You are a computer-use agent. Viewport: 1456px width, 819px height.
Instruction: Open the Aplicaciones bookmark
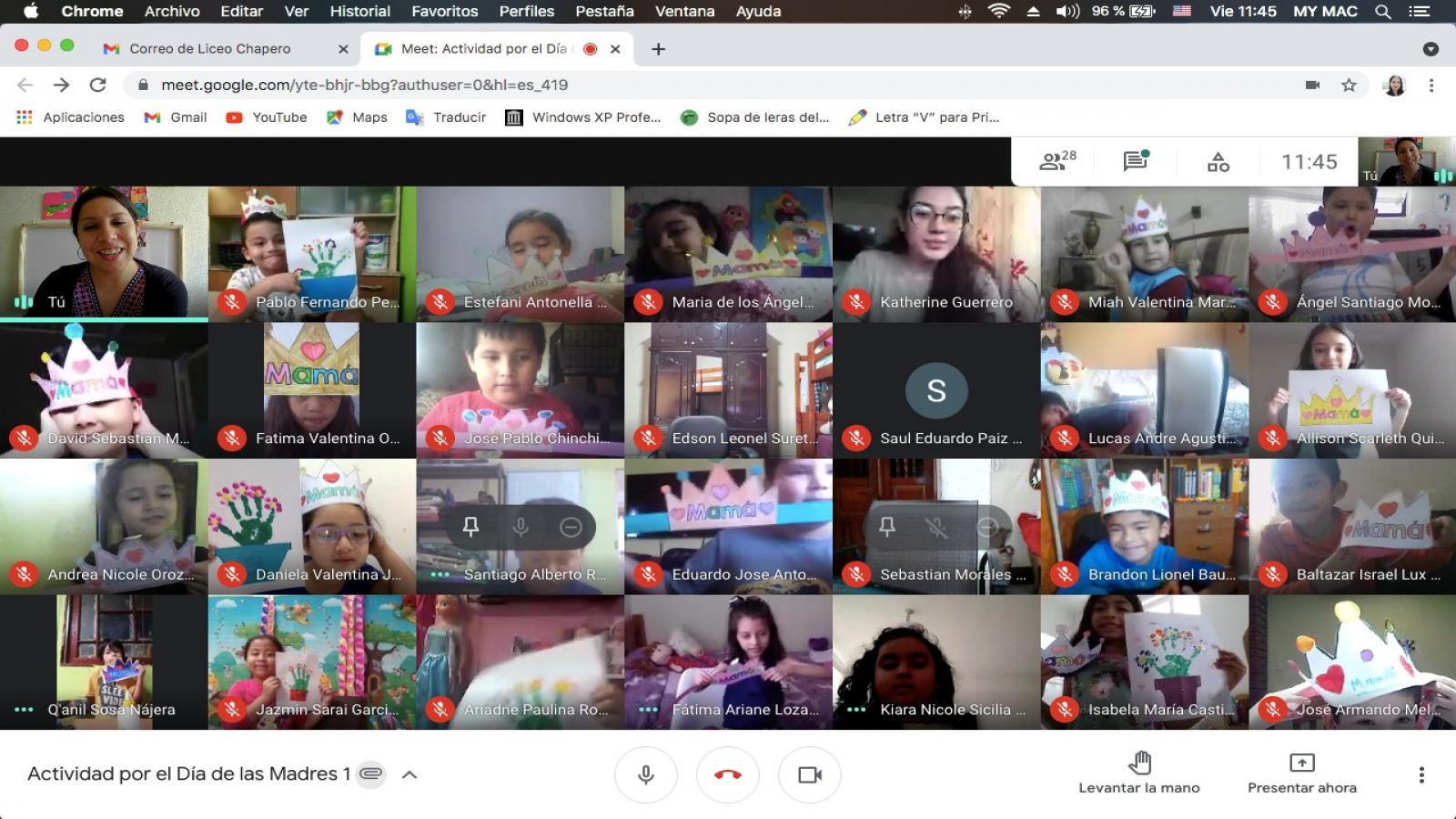(x=71, y=117)
